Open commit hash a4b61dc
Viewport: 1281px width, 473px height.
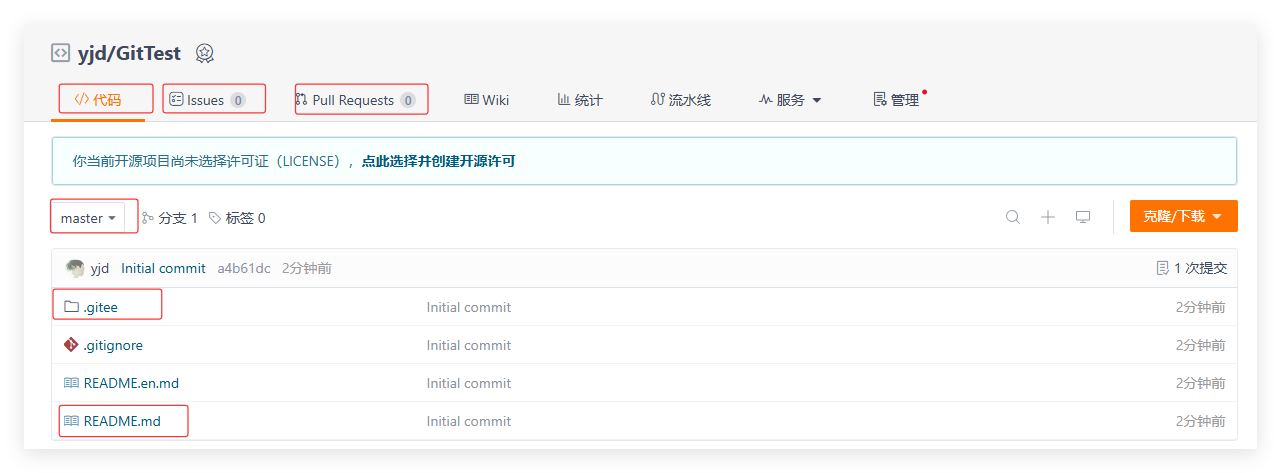pyautogui.click(x=244, y=268)
